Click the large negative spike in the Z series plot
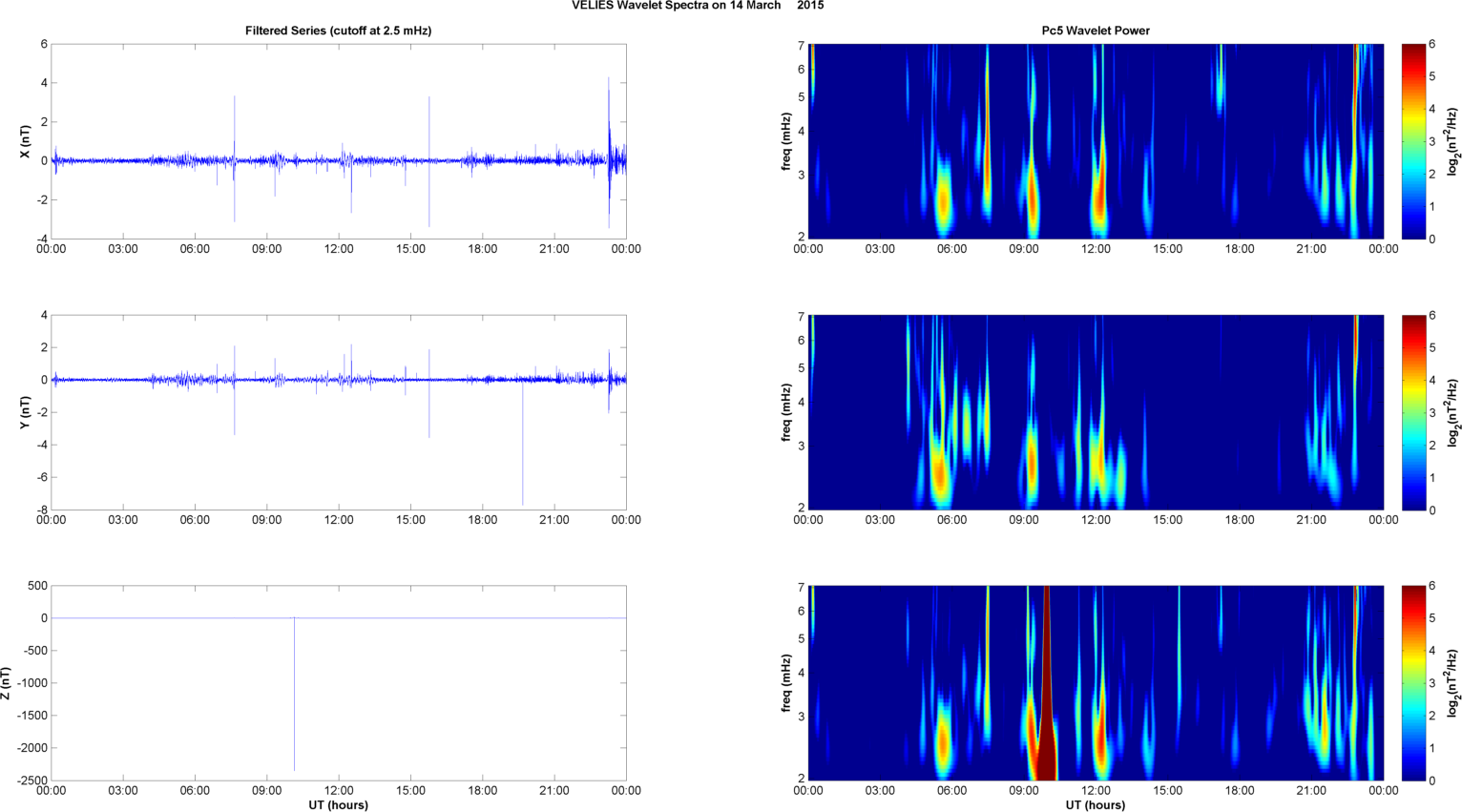This screenshot has width=1462, height=812. pos(294,694)
